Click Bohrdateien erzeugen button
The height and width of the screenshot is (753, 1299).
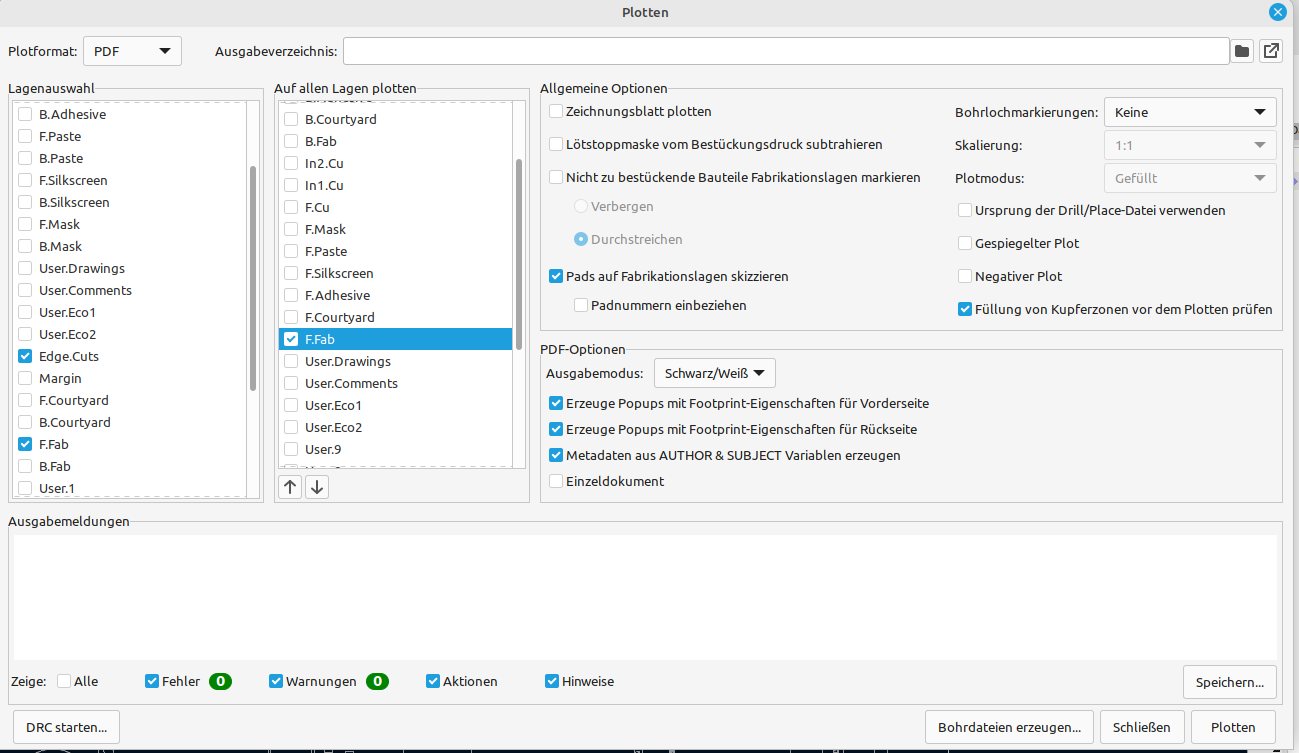[x=1009, y=727]
